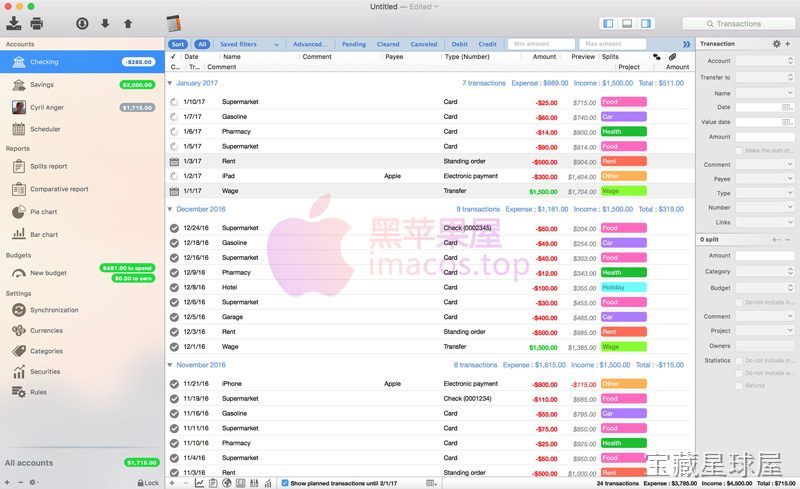The height and width of the screenshot is (489, 800).
Task: Click the Food tag on 1/10/17 row
Action: point(623,102)
